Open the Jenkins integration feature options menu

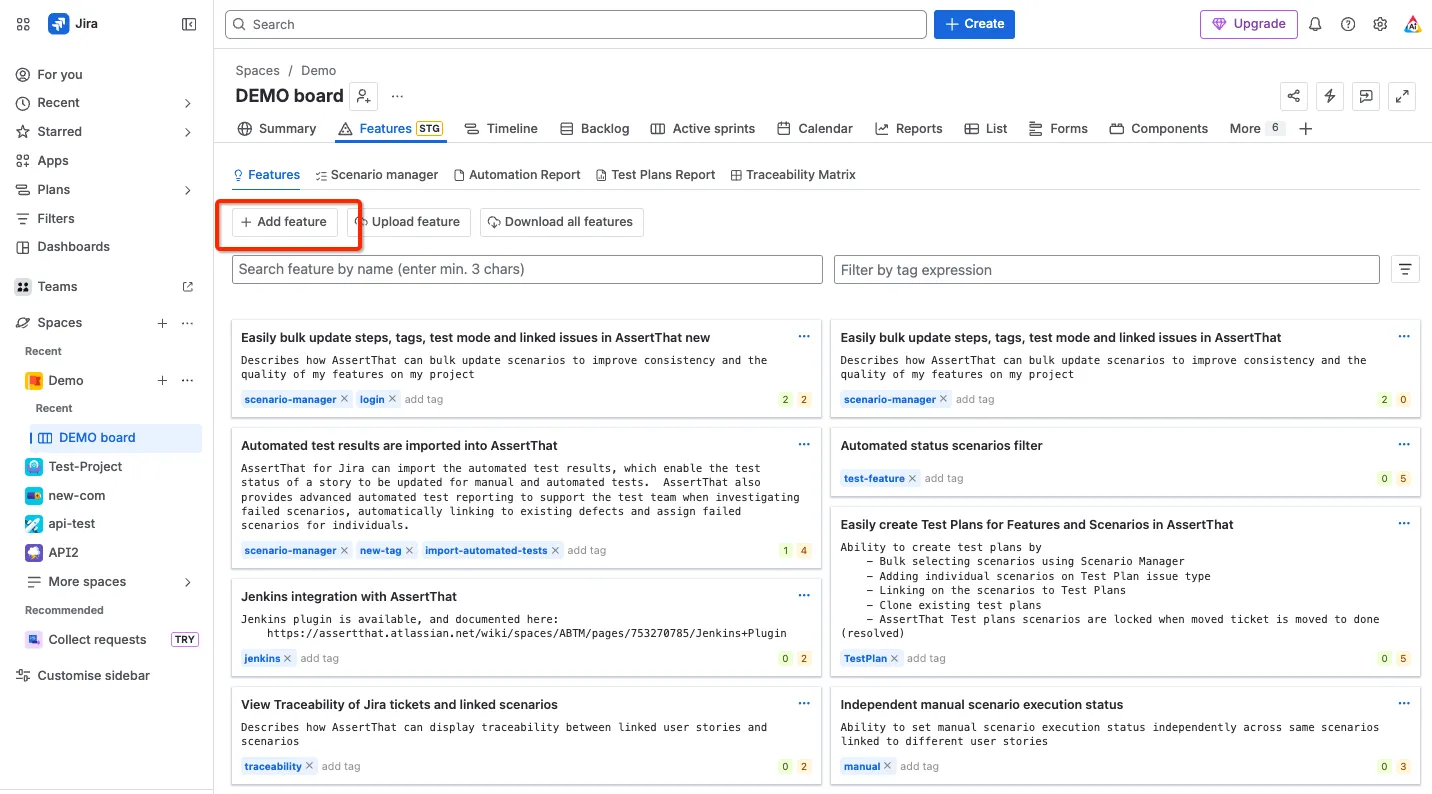pyautogui.click(x=804, y=596)
